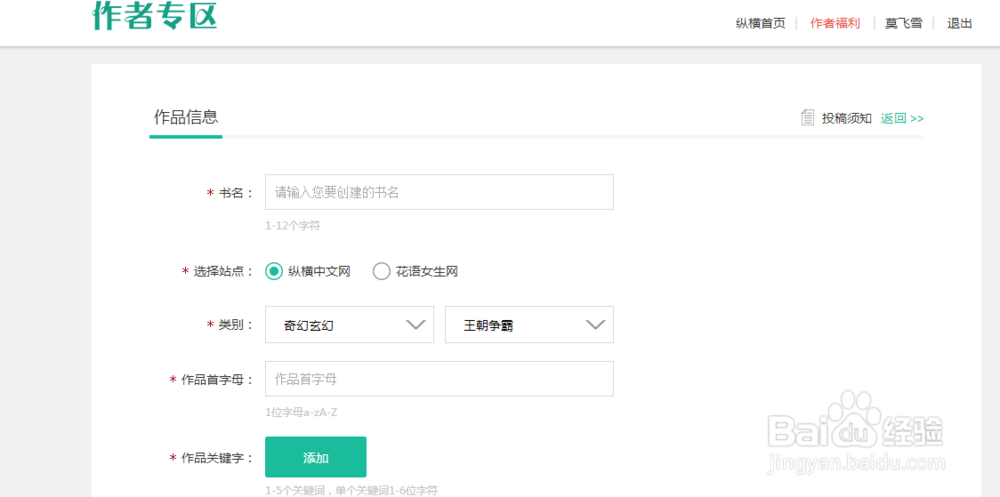This screenshot has height=497, width=1000.
Task: Click the 作品关键字 label
Action: pos(212,457)
